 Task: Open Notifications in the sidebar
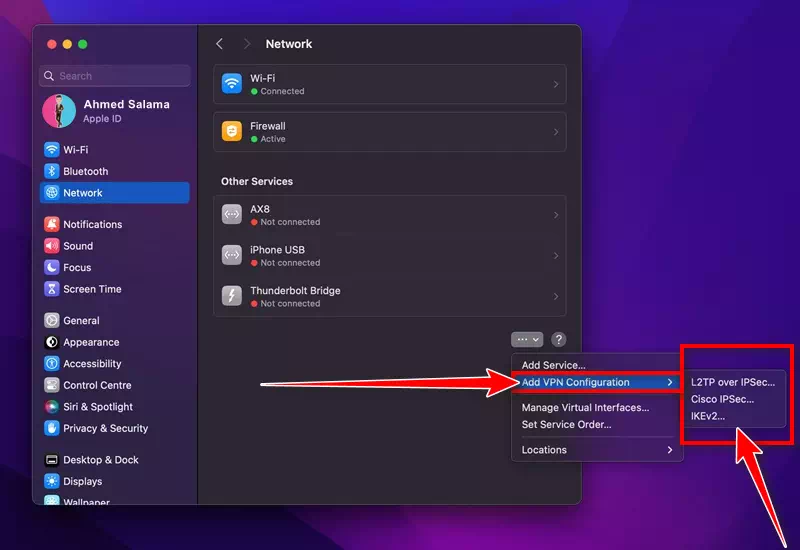pos(114,224)
